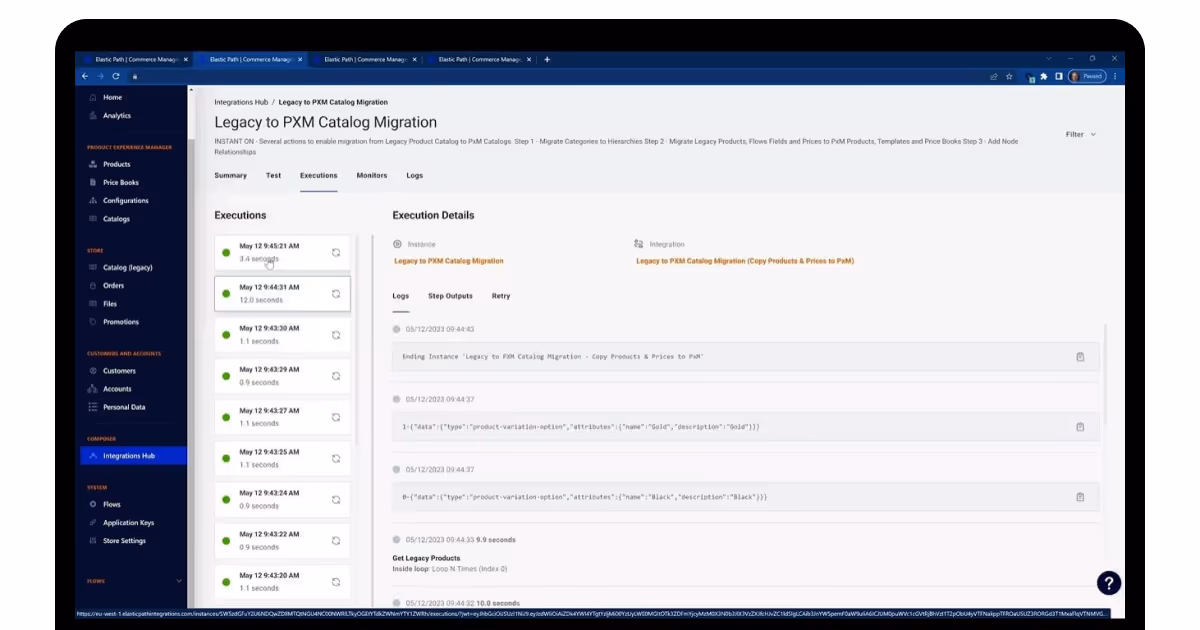Image resolution: width=1200 pixels, height=630 pixels.
Task: Select the execution lasting 12.0 seconds
Action: click(x=282, y=293)
